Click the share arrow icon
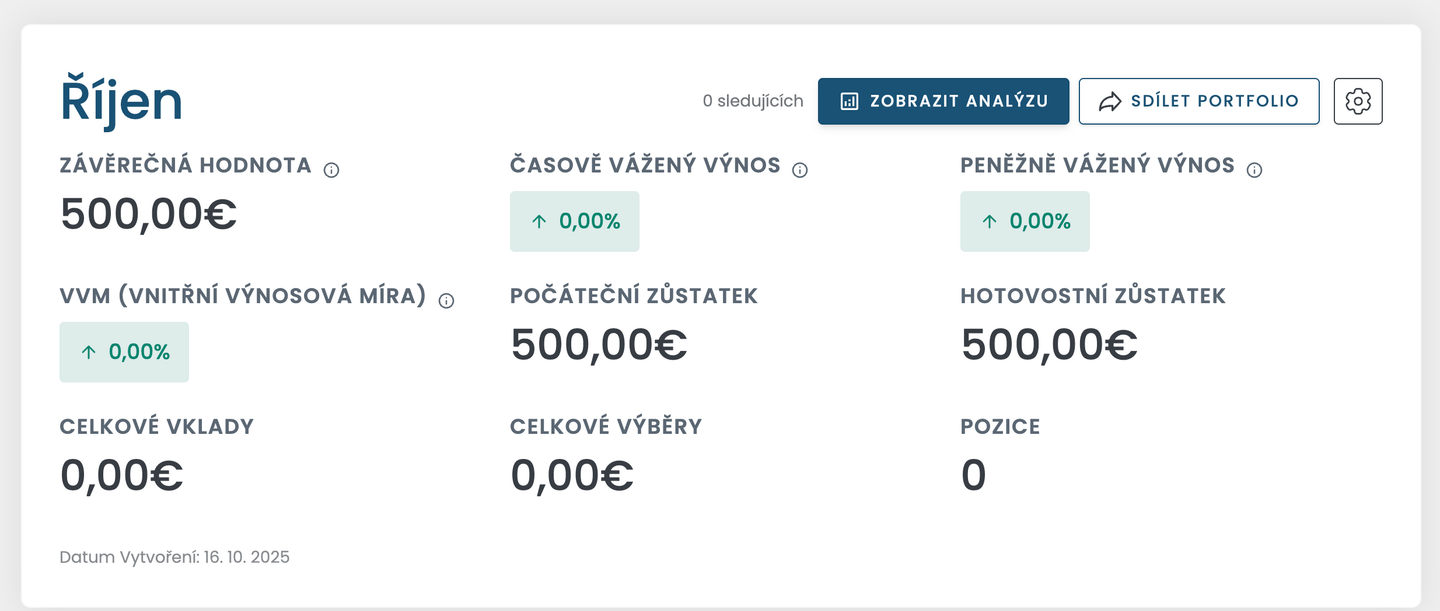 (x=1110, y=101)
